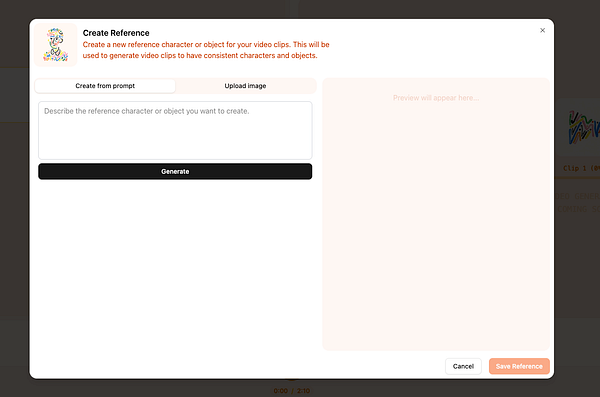Click the orange dialog description text
Viewport: 600px width, 397px height.
tap(206, 50)
